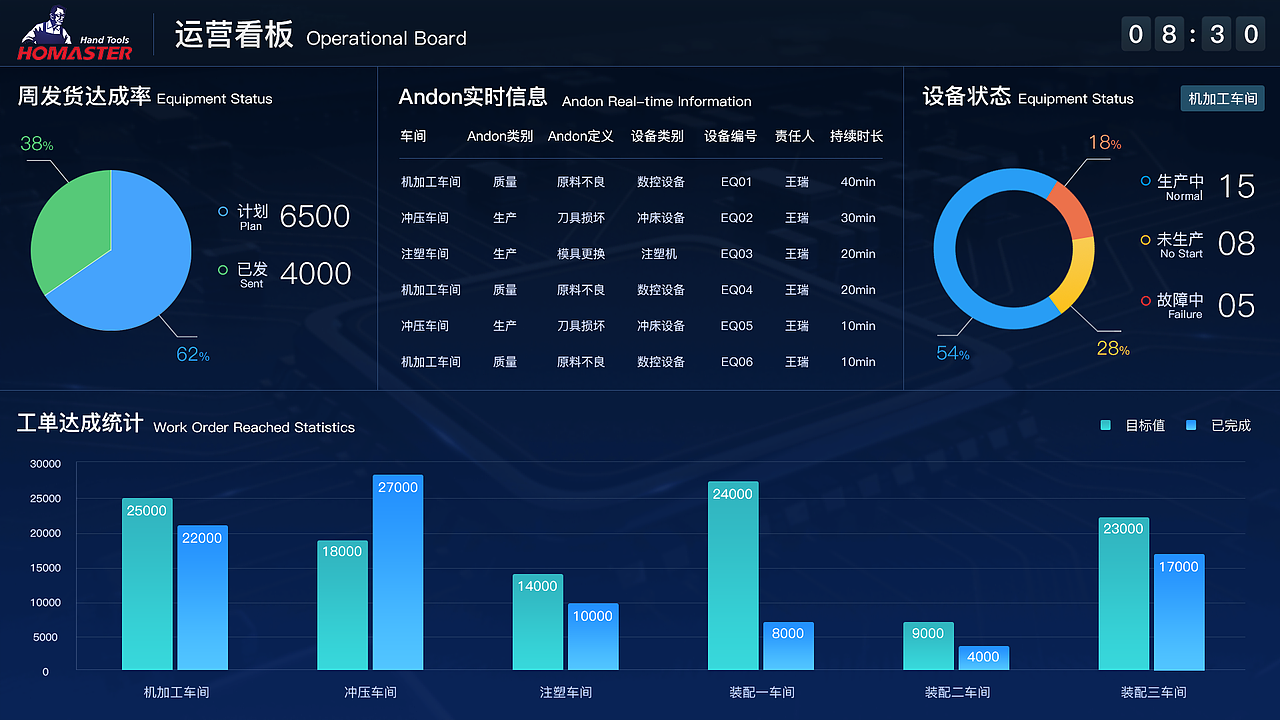Select equipment number EQ01 in table

coord(737,182)
